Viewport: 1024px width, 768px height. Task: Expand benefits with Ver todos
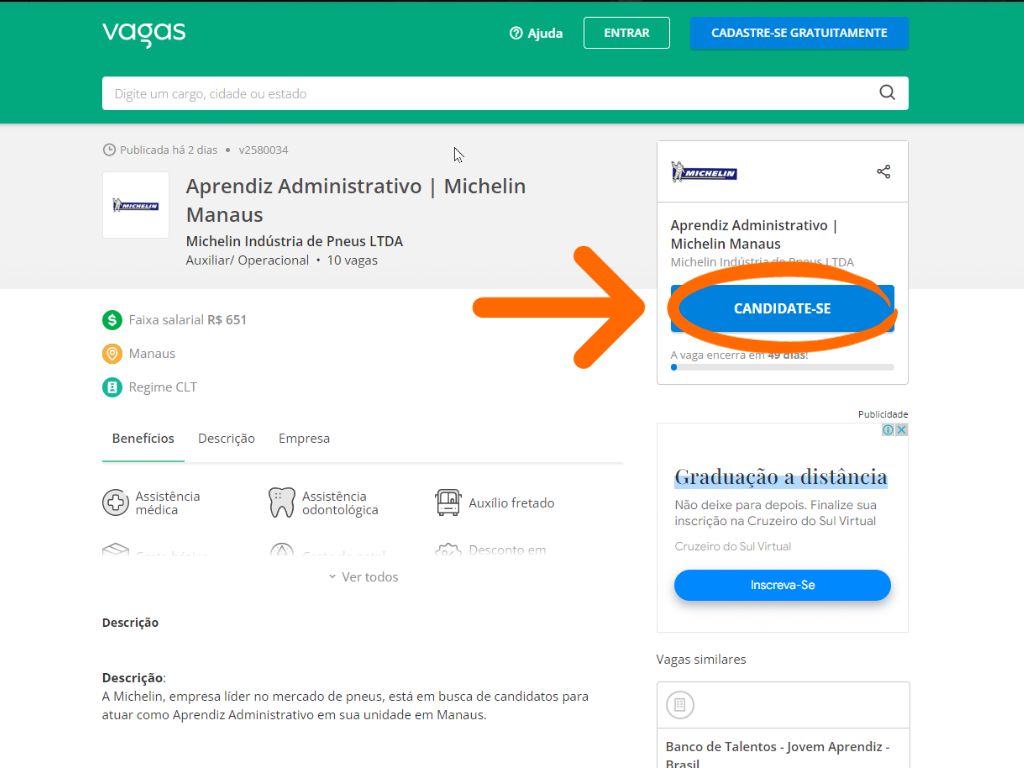pos(363,577)
